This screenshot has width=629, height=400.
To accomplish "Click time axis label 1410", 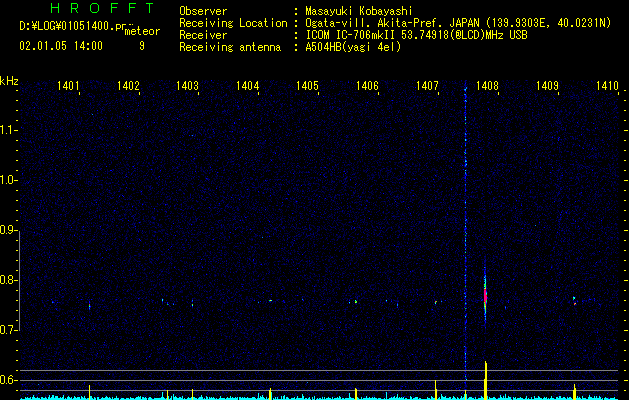I will pos(607,85).
